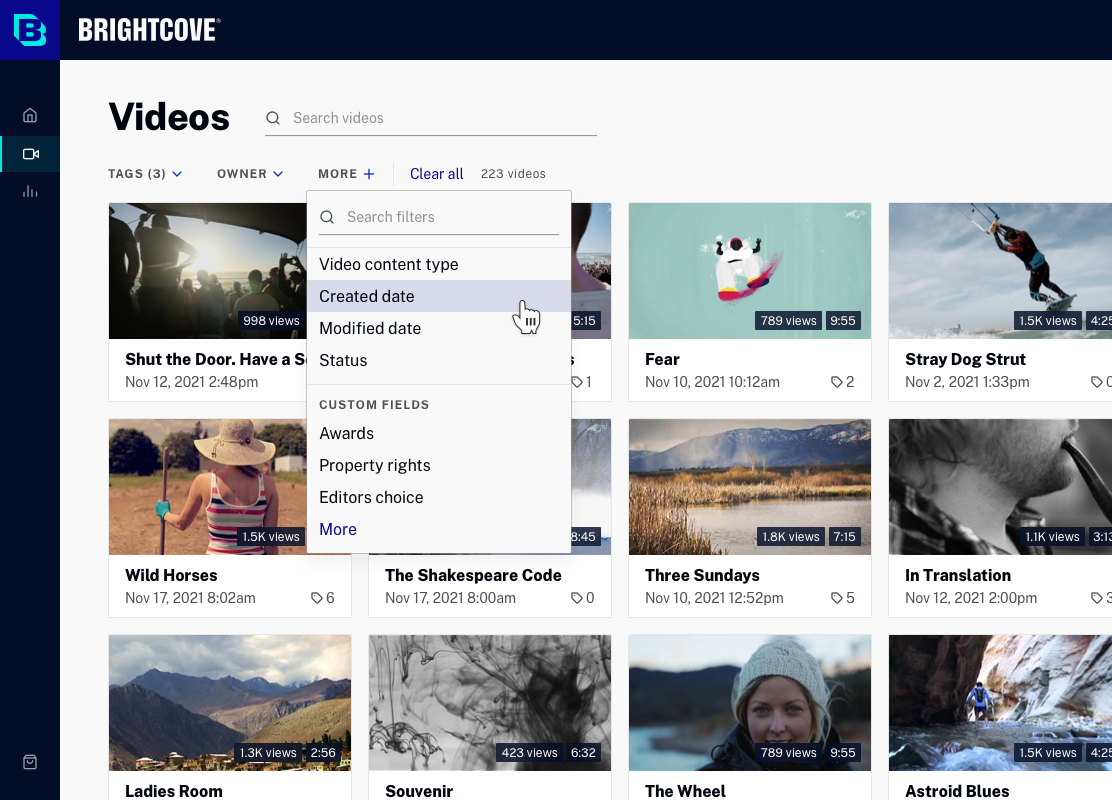Open the Three Sundays video thumbnail
1112x800 pixels.
[749, 487]
